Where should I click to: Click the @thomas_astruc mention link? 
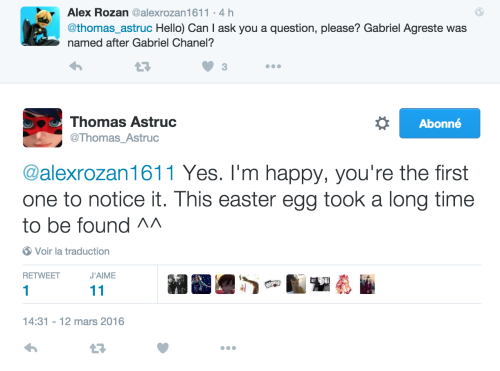[x=110, y=28]
